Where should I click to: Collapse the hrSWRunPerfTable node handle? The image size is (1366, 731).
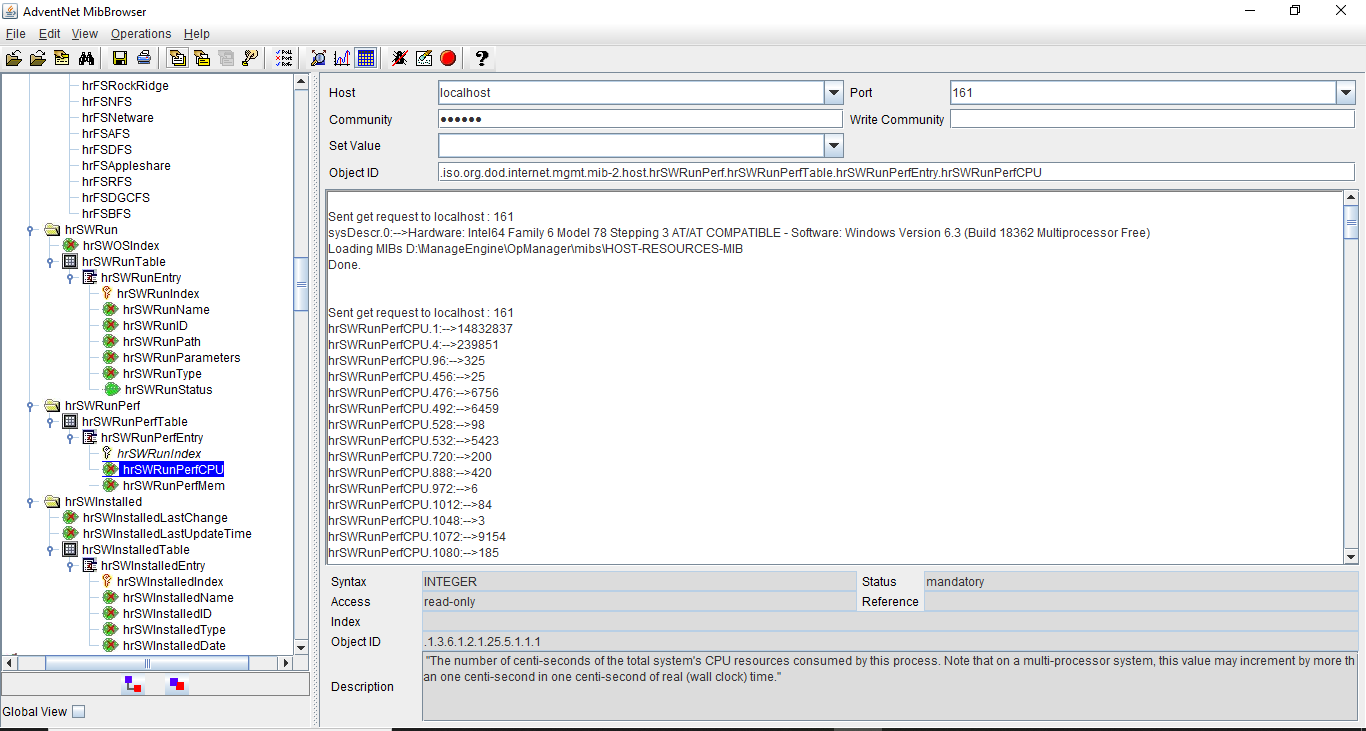tap(51, 422)
